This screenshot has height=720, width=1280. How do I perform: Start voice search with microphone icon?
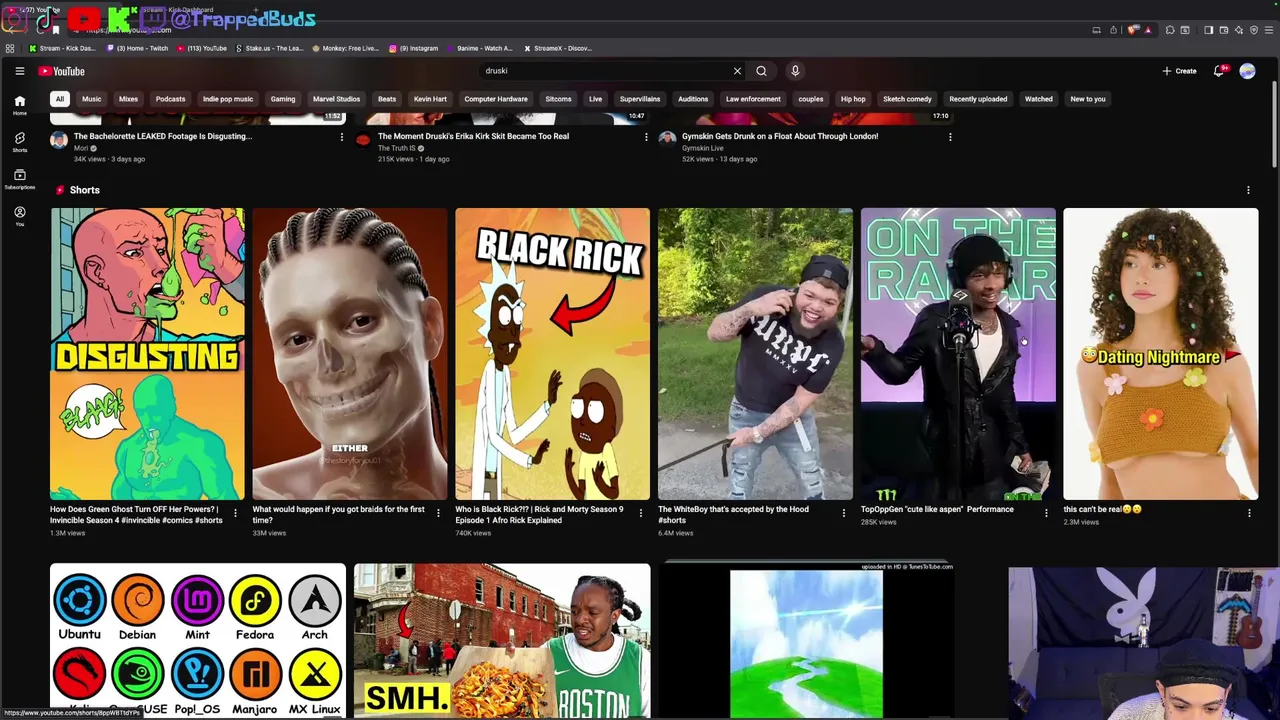coord(795,71)
